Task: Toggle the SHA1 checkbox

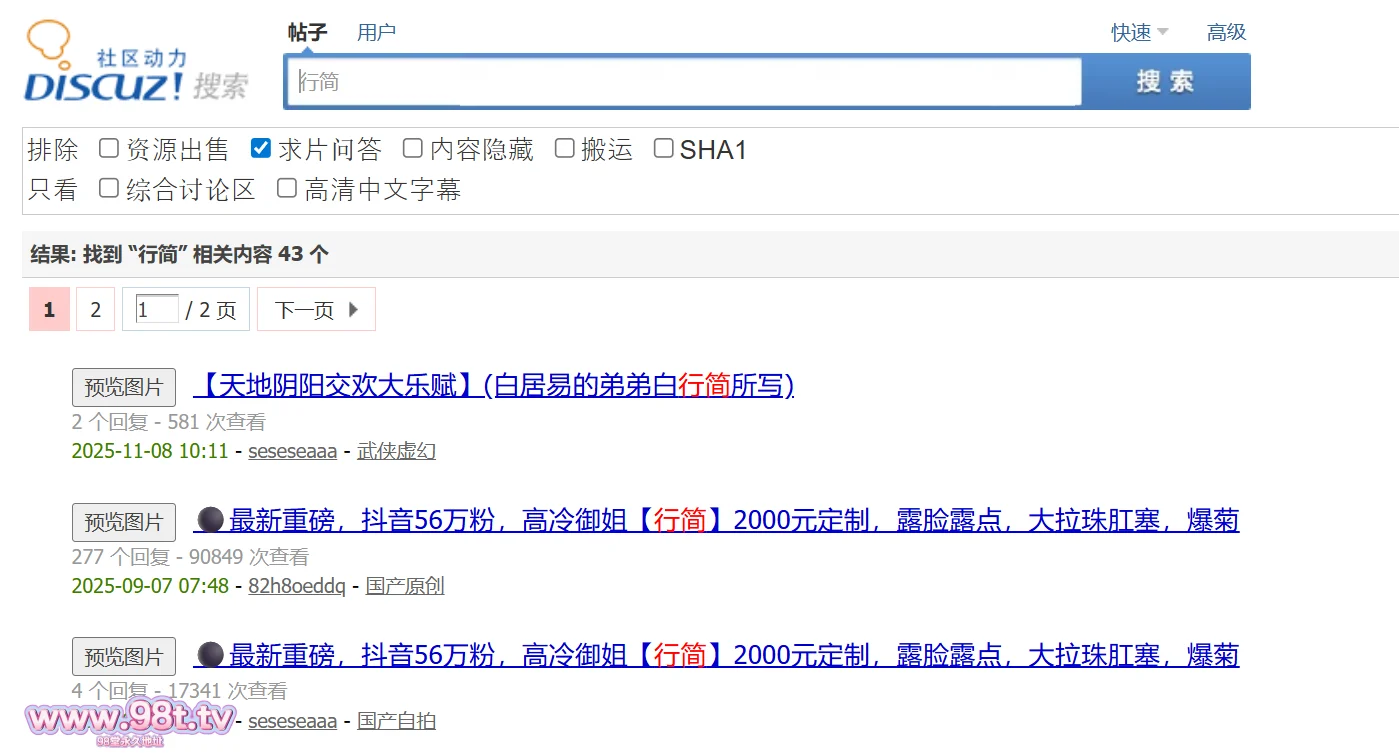Action: (x=664, y=149)
